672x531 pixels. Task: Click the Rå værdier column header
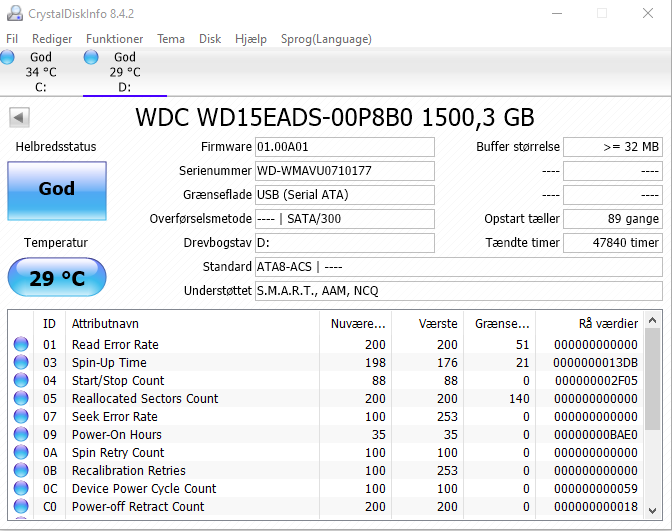point(589,324)
